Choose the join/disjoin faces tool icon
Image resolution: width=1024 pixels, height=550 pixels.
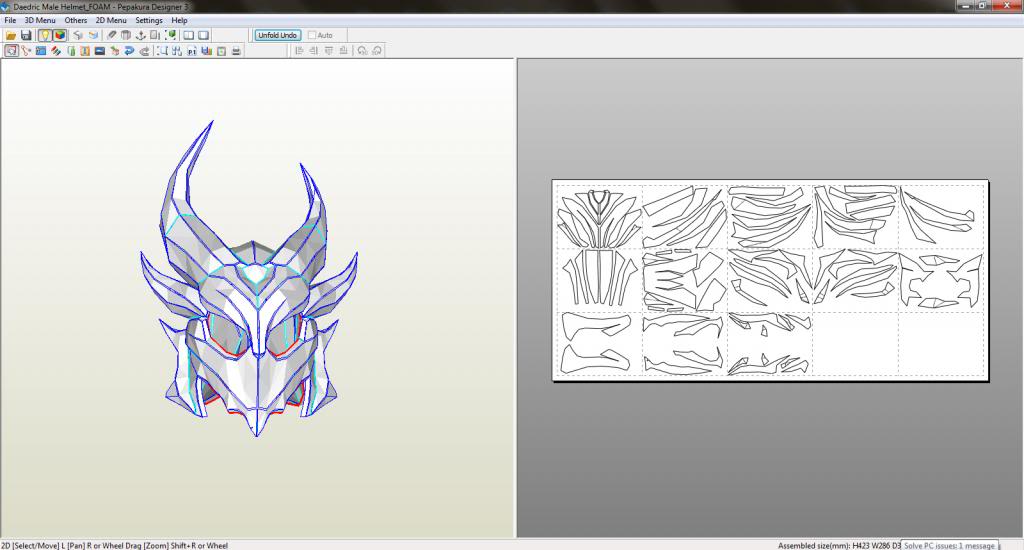click(x=26, y=51)
